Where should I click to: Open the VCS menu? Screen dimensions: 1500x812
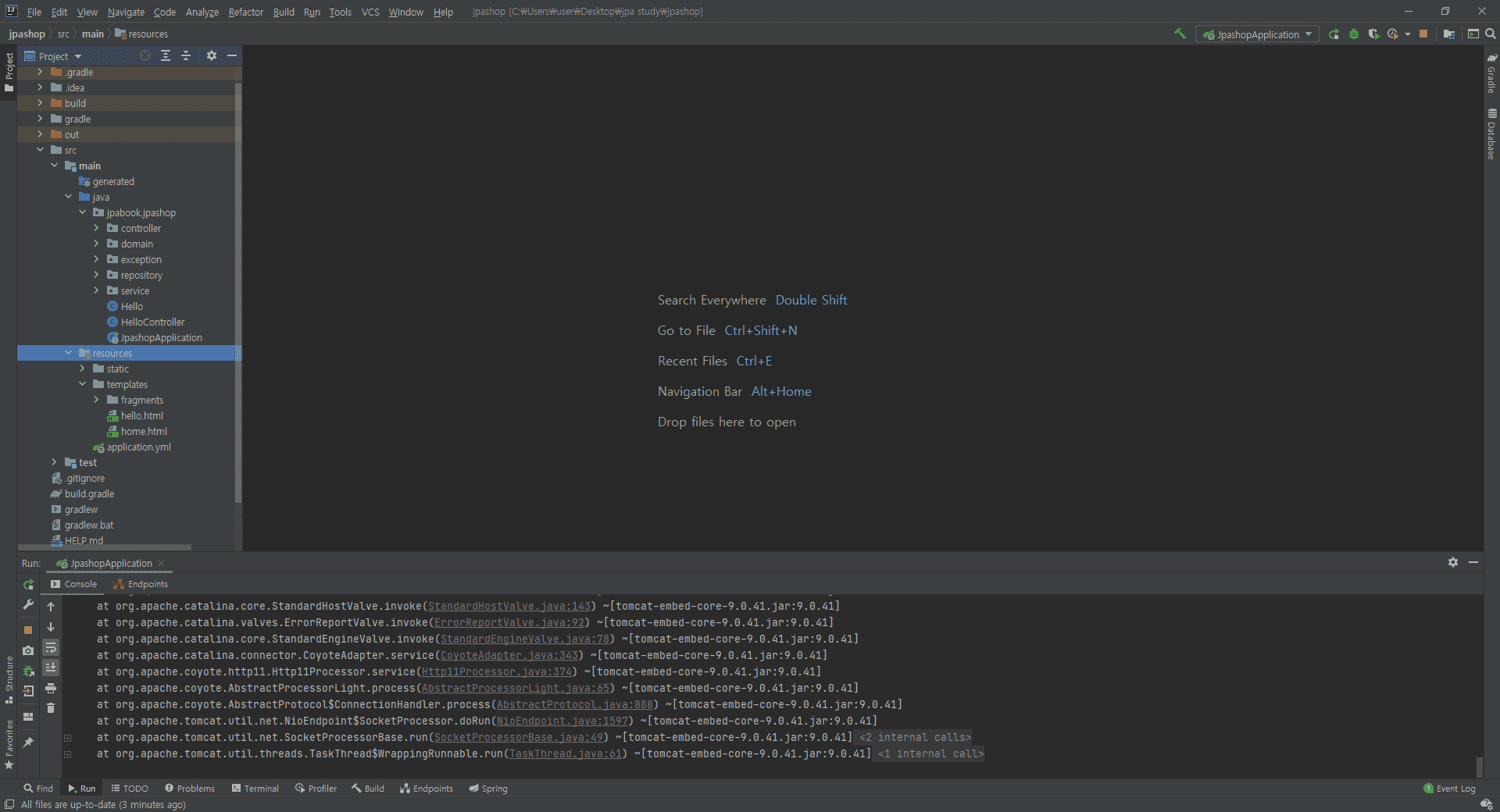click(x=370, y=12)
